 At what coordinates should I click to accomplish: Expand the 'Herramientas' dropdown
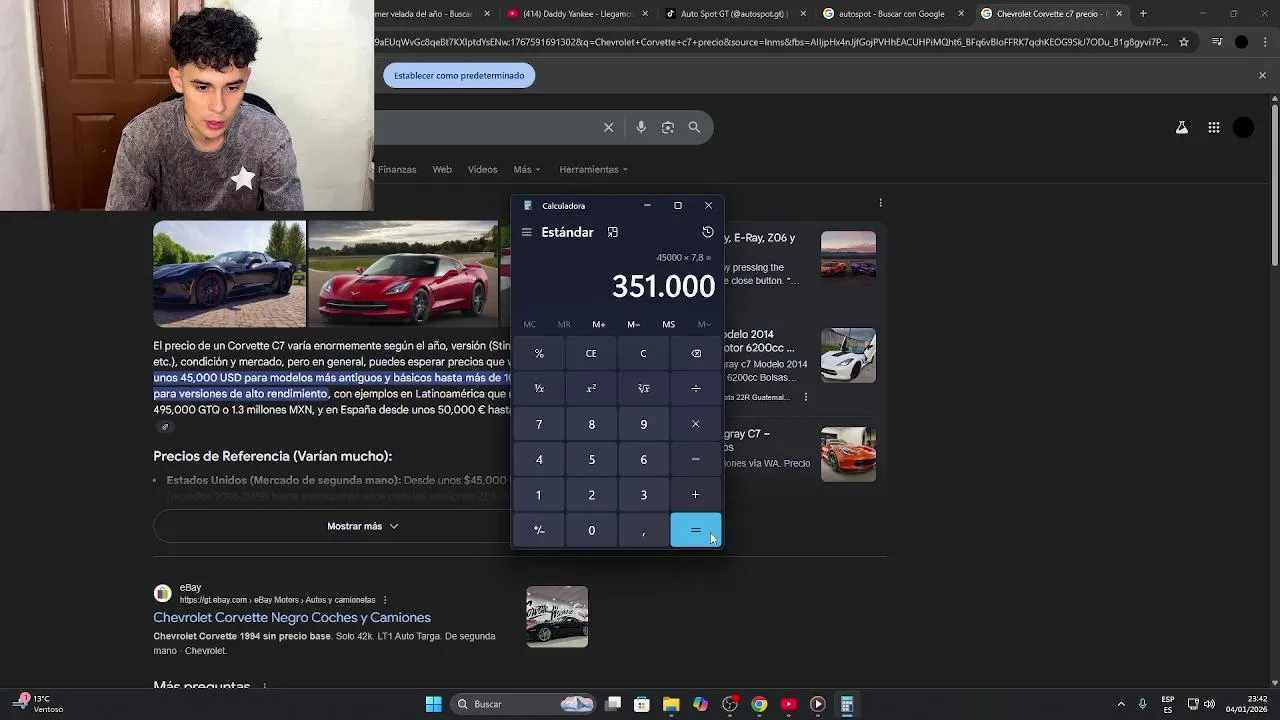click(594, 169)
